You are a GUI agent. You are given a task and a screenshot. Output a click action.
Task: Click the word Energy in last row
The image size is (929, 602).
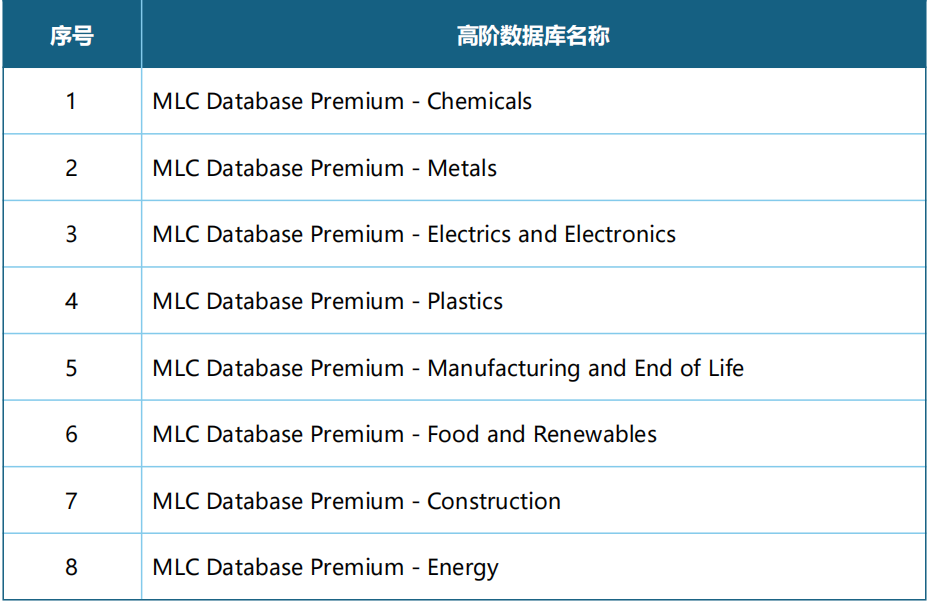tap(463, 569)
